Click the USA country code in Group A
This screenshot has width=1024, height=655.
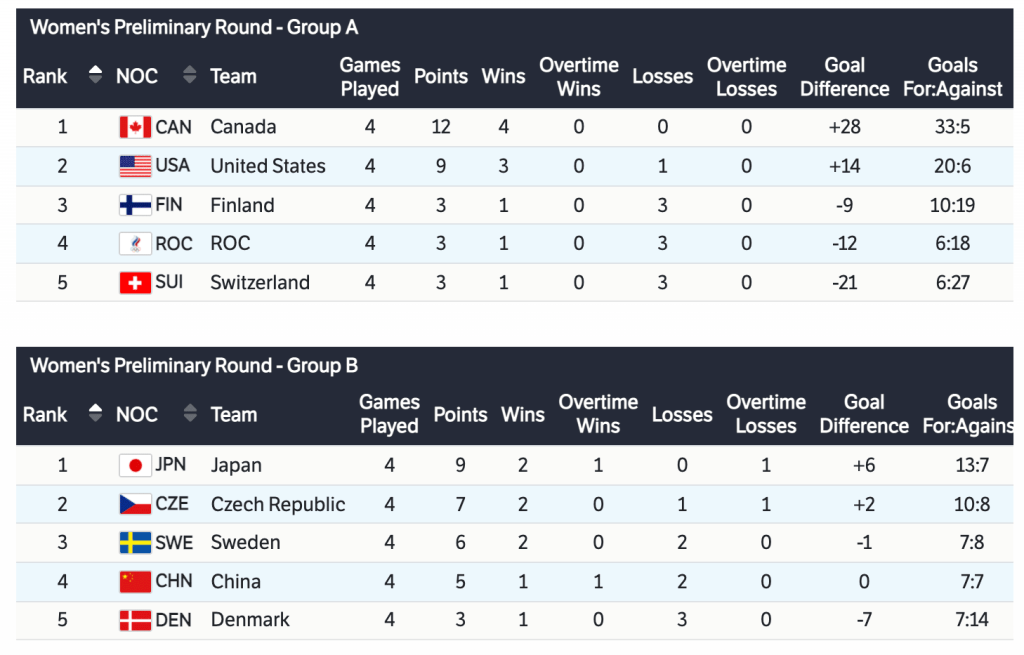(173, 166)
